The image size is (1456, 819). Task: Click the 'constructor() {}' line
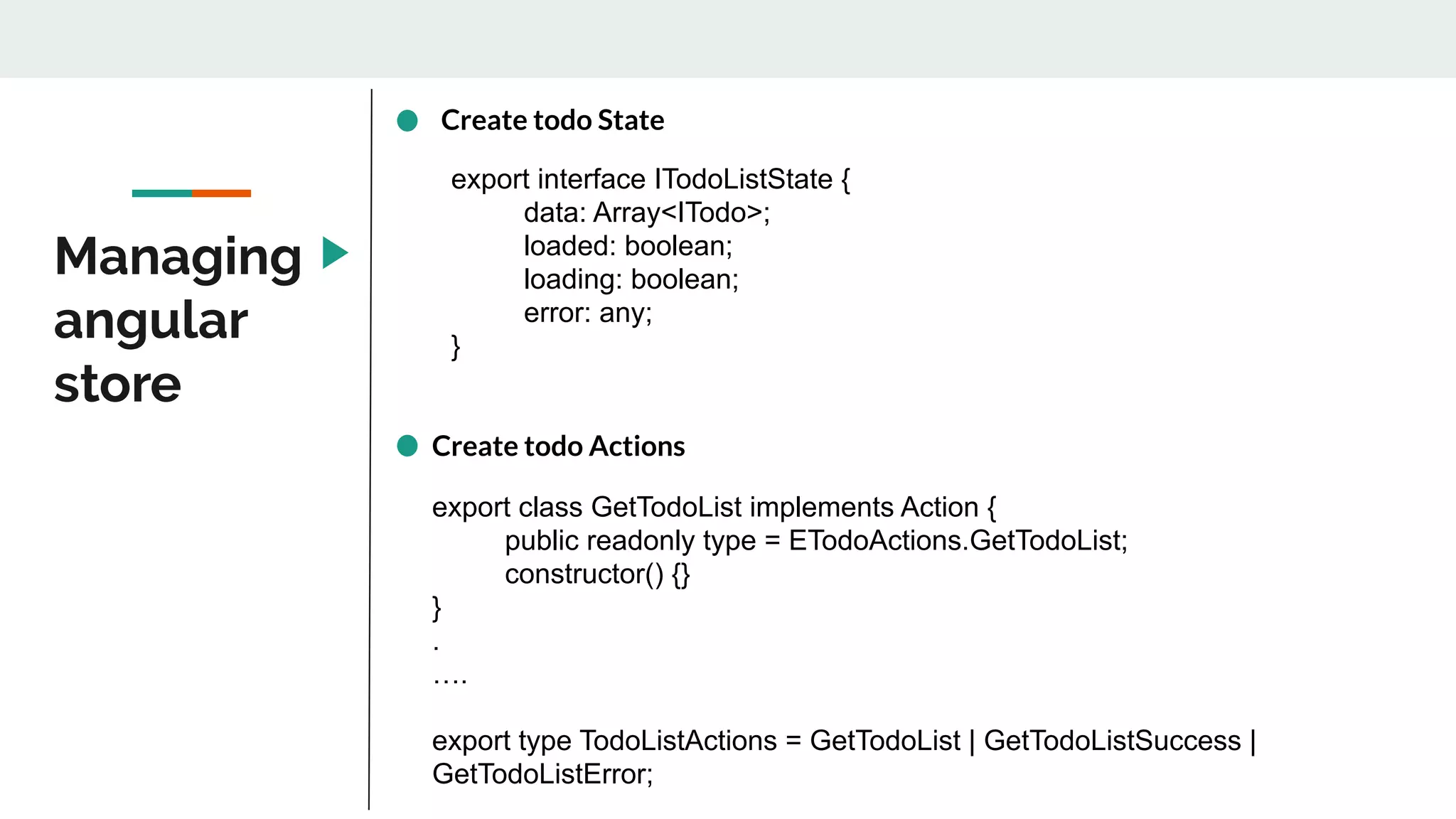597,574
